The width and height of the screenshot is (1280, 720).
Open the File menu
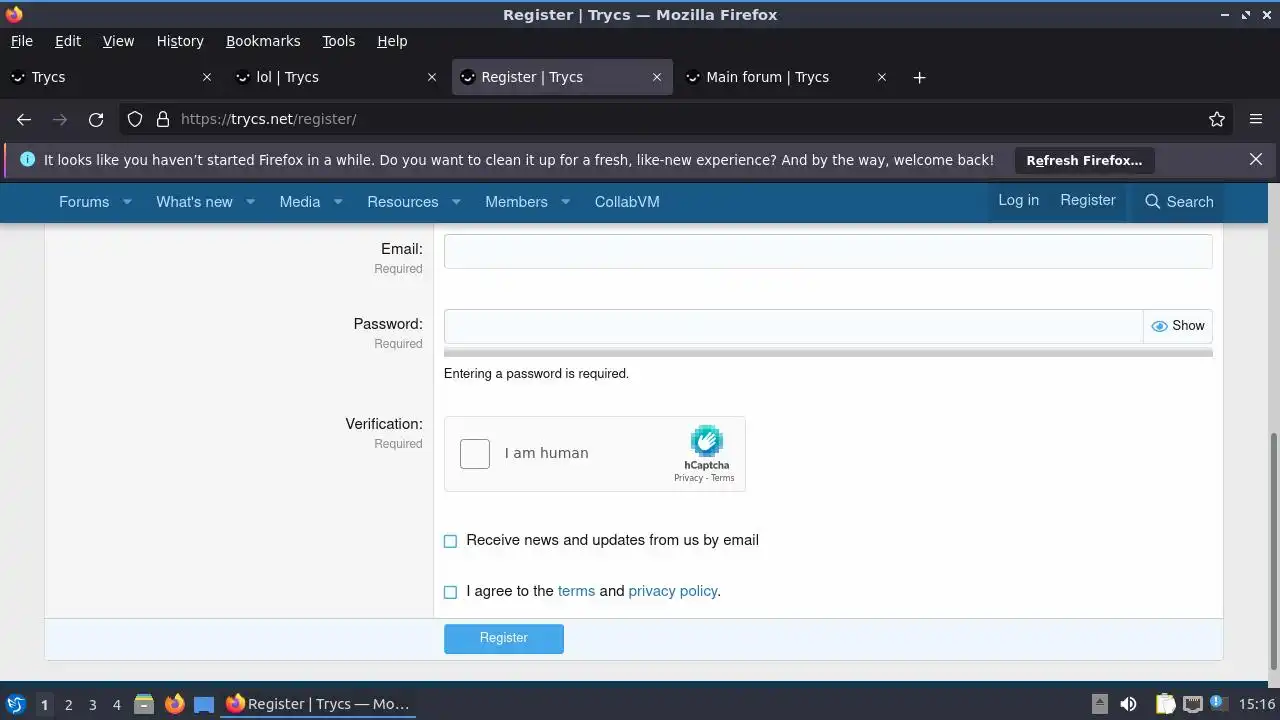pos(21,41)
